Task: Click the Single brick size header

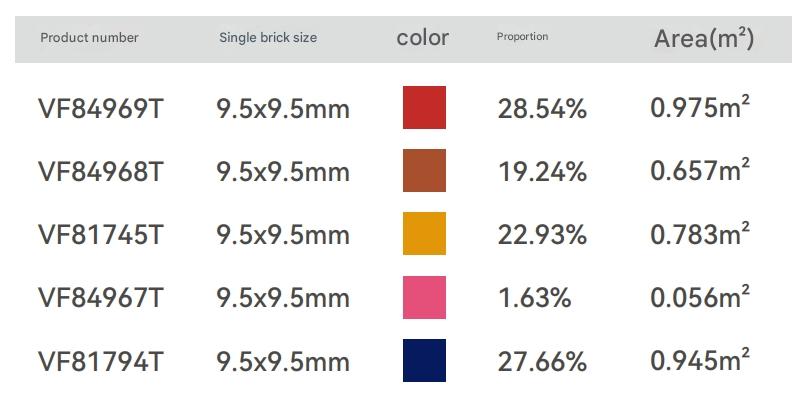Action: coord(268,38)
